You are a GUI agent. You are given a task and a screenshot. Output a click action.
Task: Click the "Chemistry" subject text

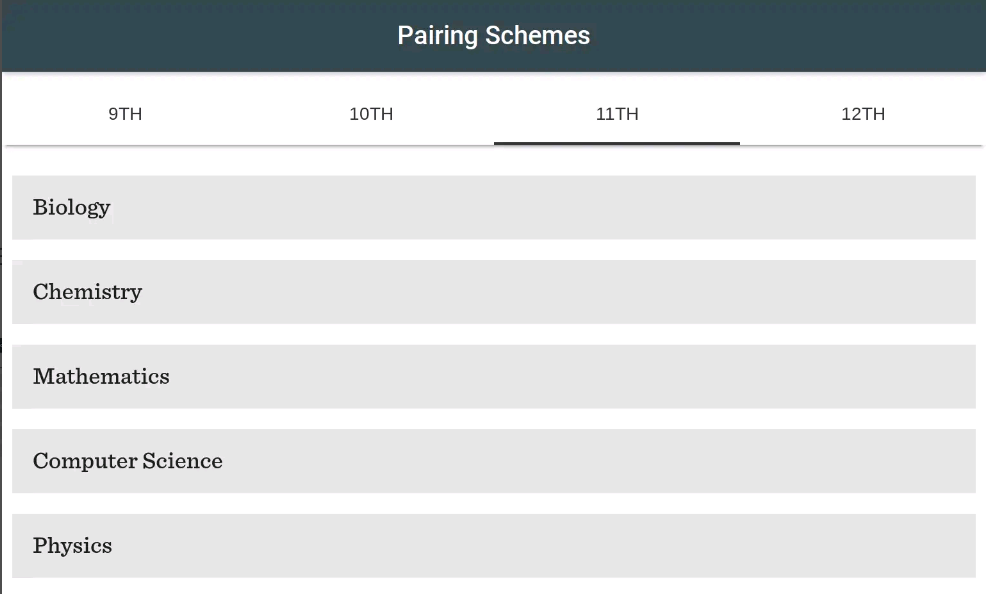[x=87, y=292]
